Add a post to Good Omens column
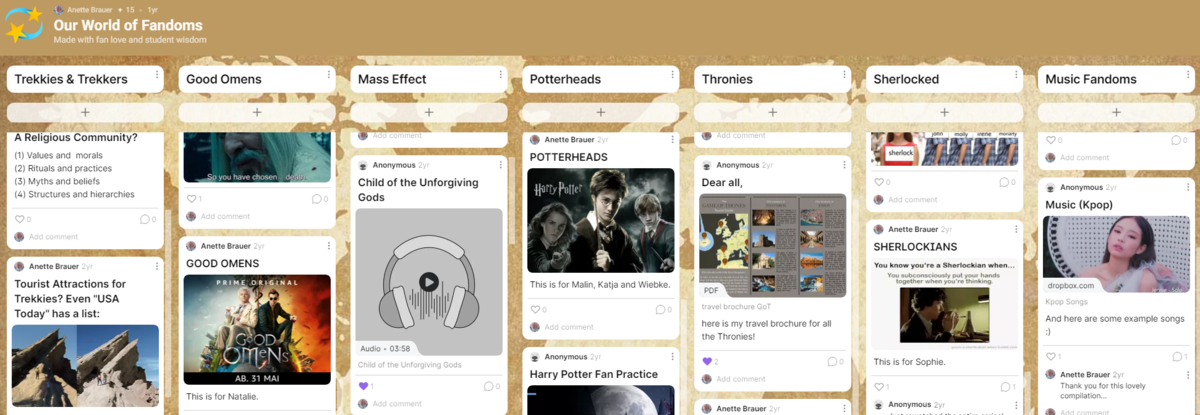This screenshot has height=415, width=1200. (256, 113)
